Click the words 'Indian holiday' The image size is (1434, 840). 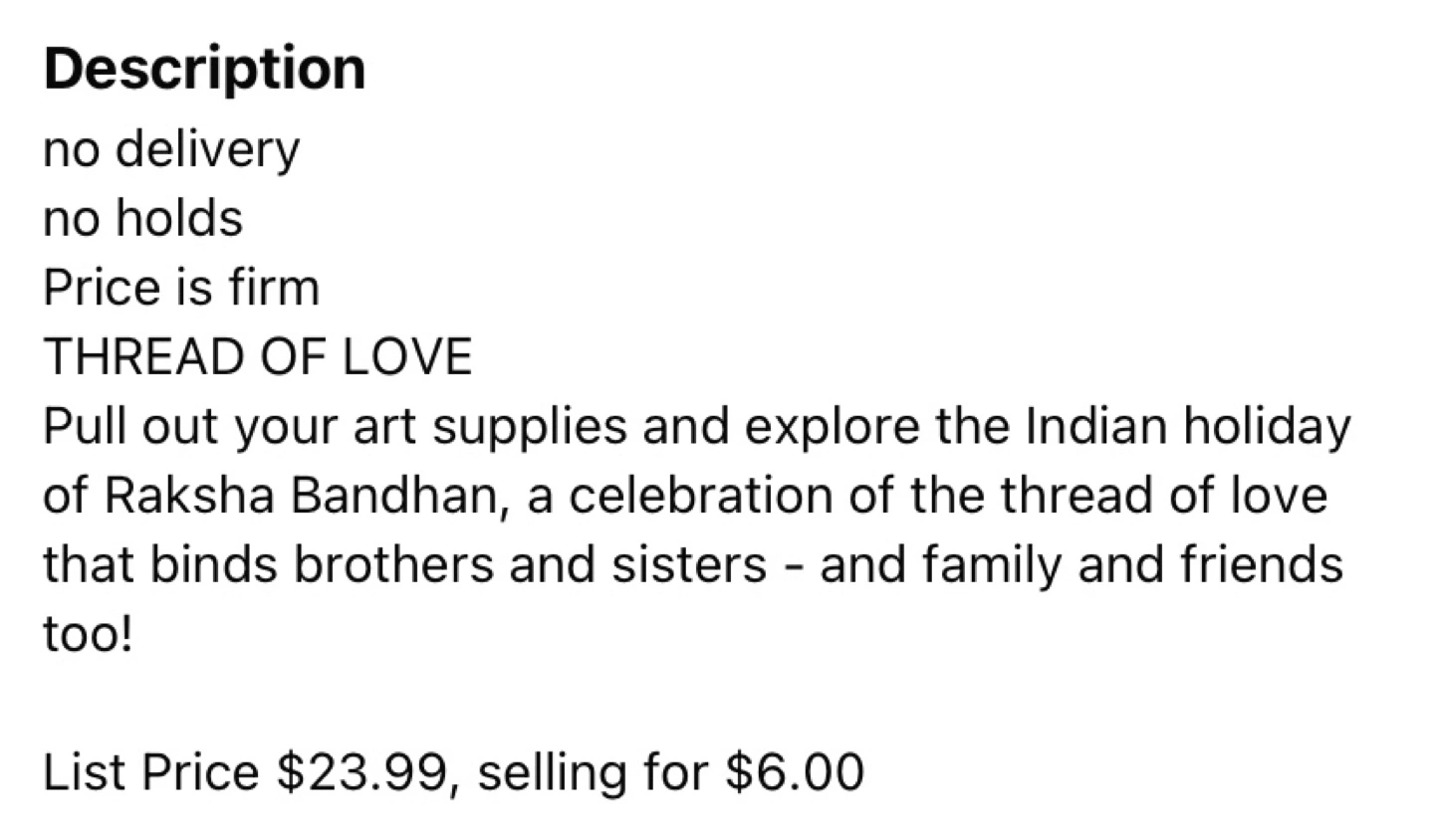(1187, 428)
